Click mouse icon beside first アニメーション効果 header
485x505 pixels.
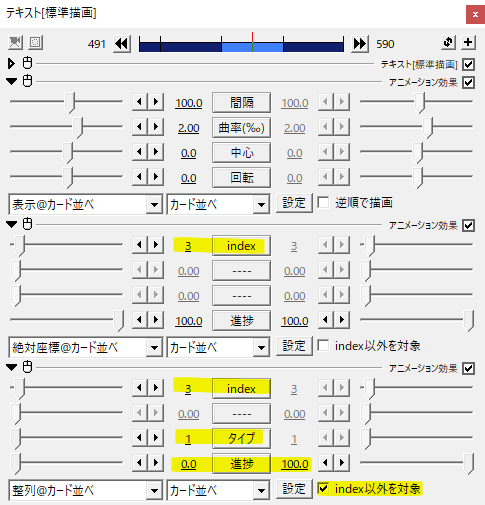[28, 81]
